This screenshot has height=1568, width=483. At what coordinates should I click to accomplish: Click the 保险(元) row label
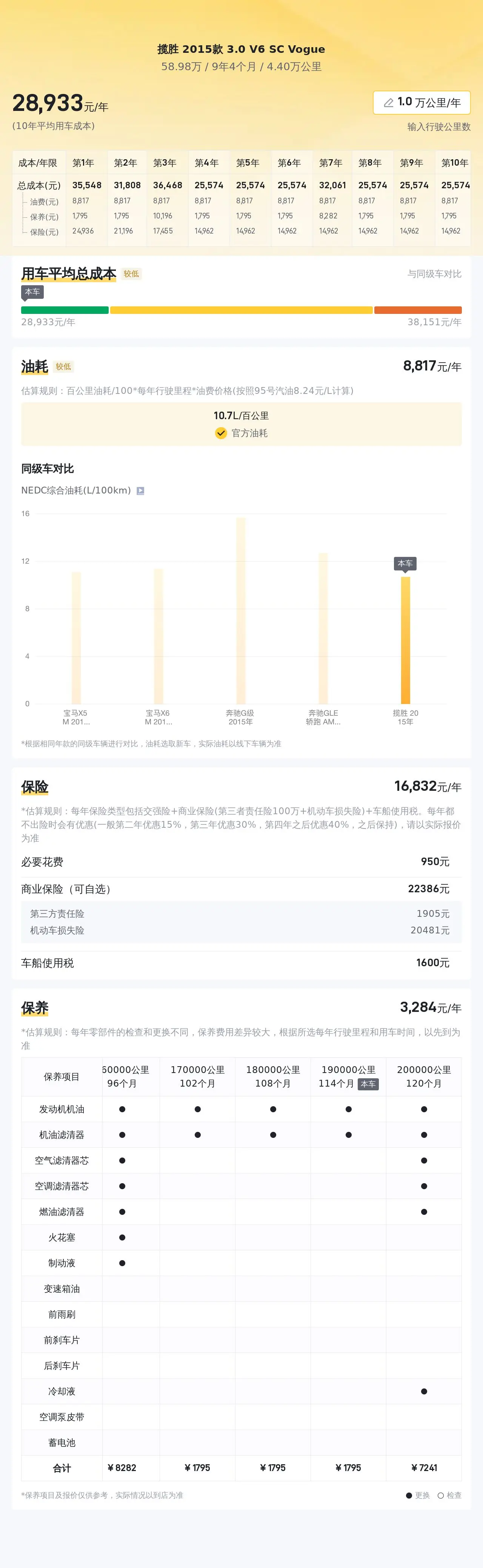pos(45,232)
